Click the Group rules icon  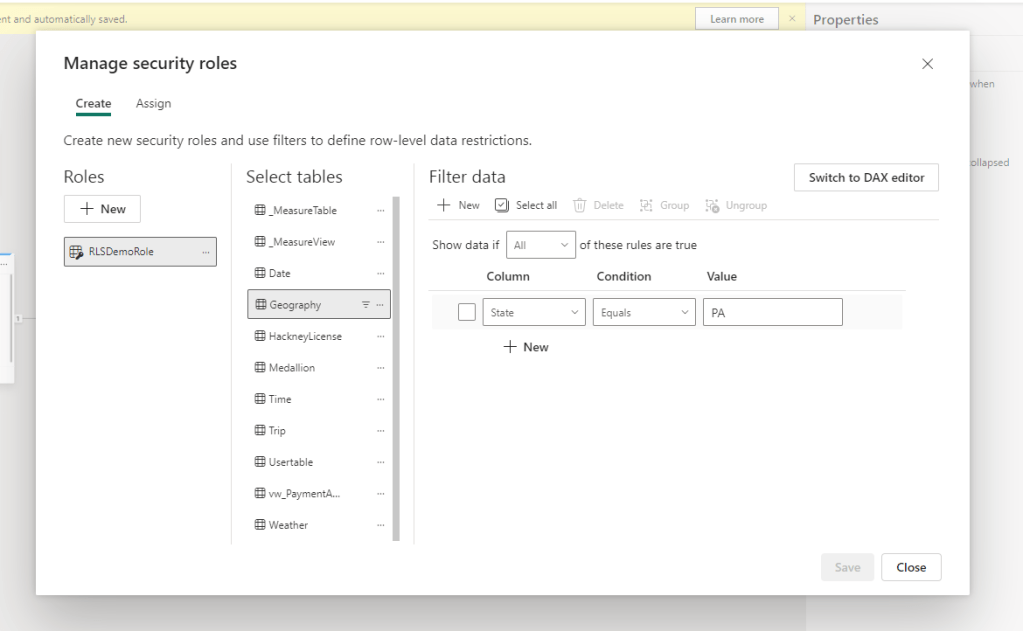click(x=647, y=205)
